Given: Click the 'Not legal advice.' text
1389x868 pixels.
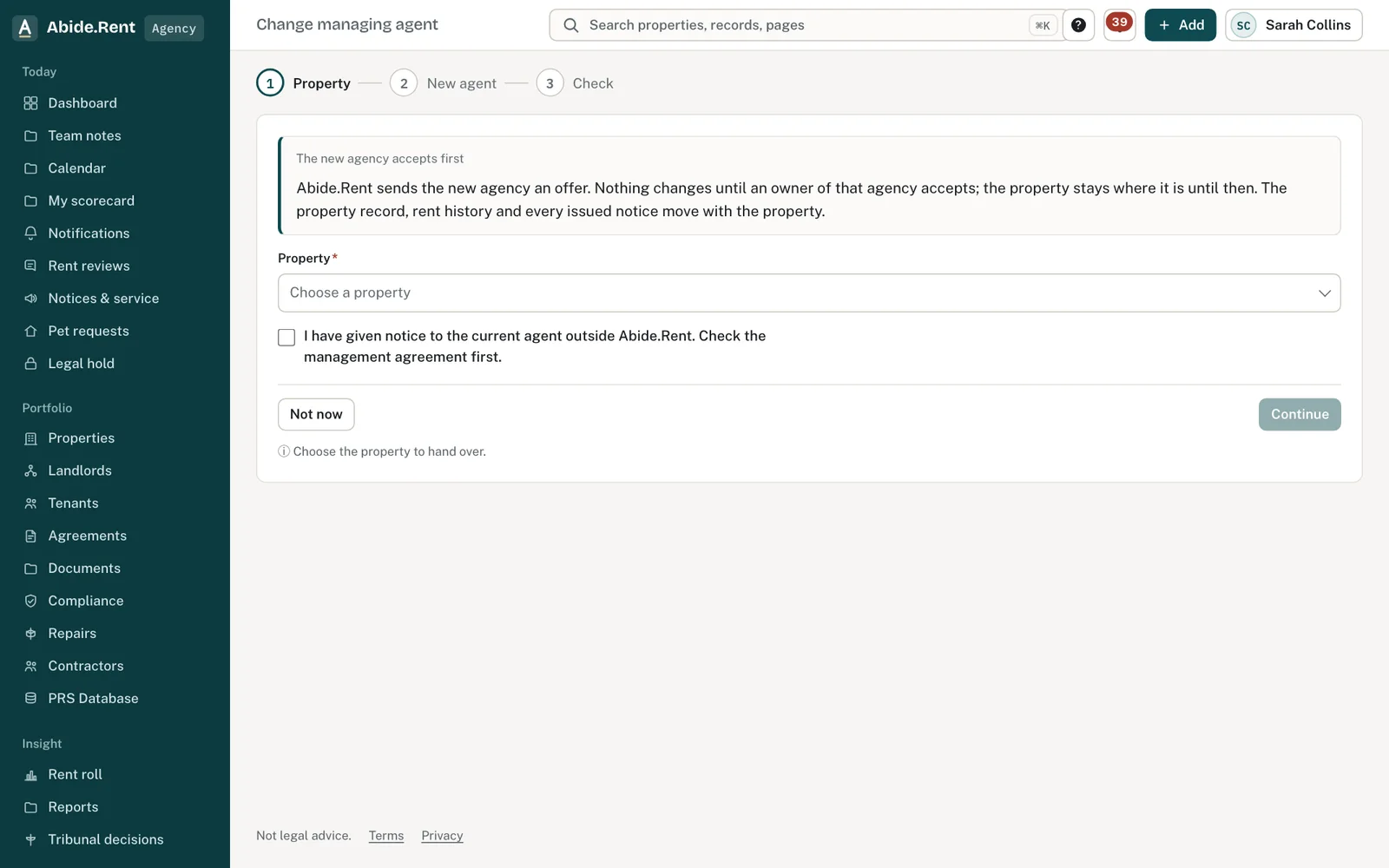Looking at the screenshot, I should click(x=304, y=836).
